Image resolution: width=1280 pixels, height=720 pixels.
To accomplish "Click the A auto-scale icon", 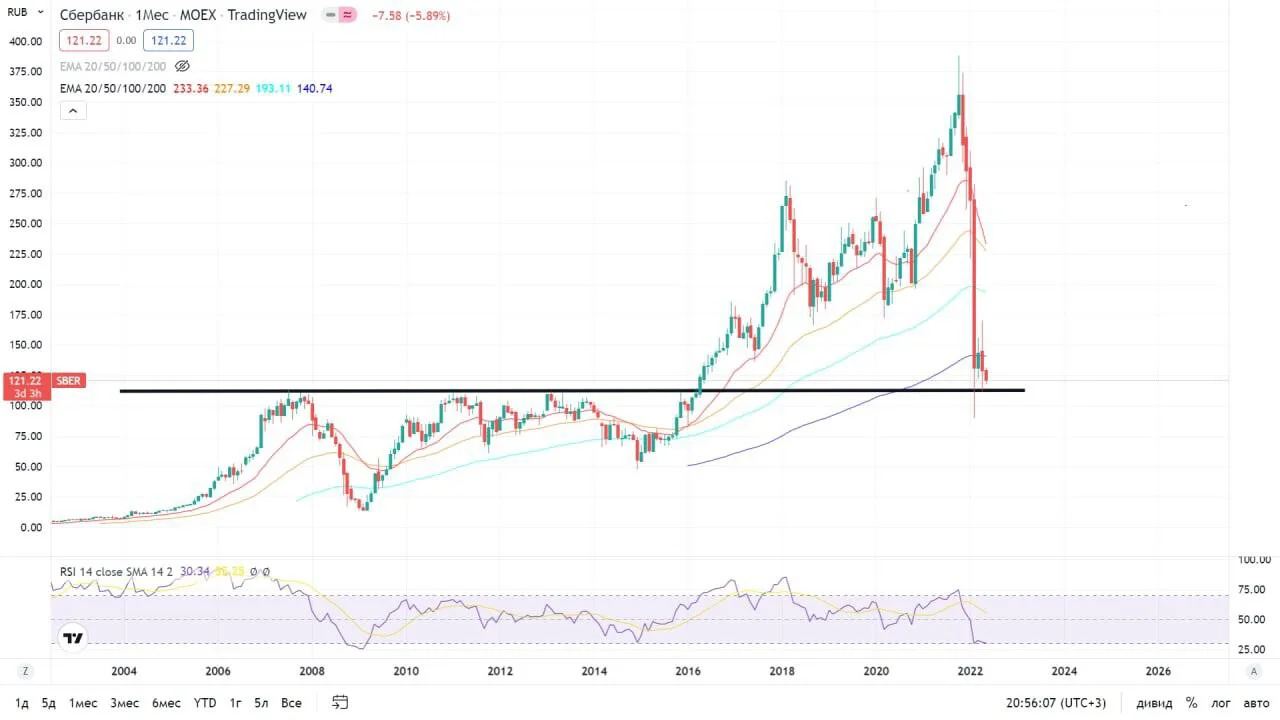I will point(1254,671).
